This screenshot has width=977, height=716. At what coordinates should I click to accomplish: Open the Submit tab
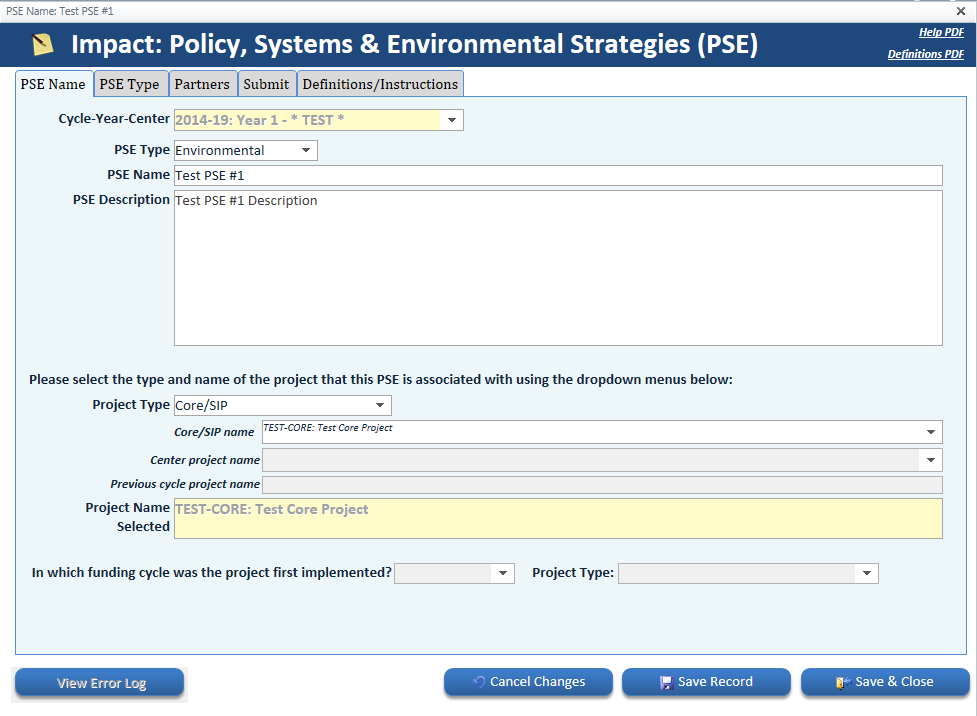[x=266, y=84]
